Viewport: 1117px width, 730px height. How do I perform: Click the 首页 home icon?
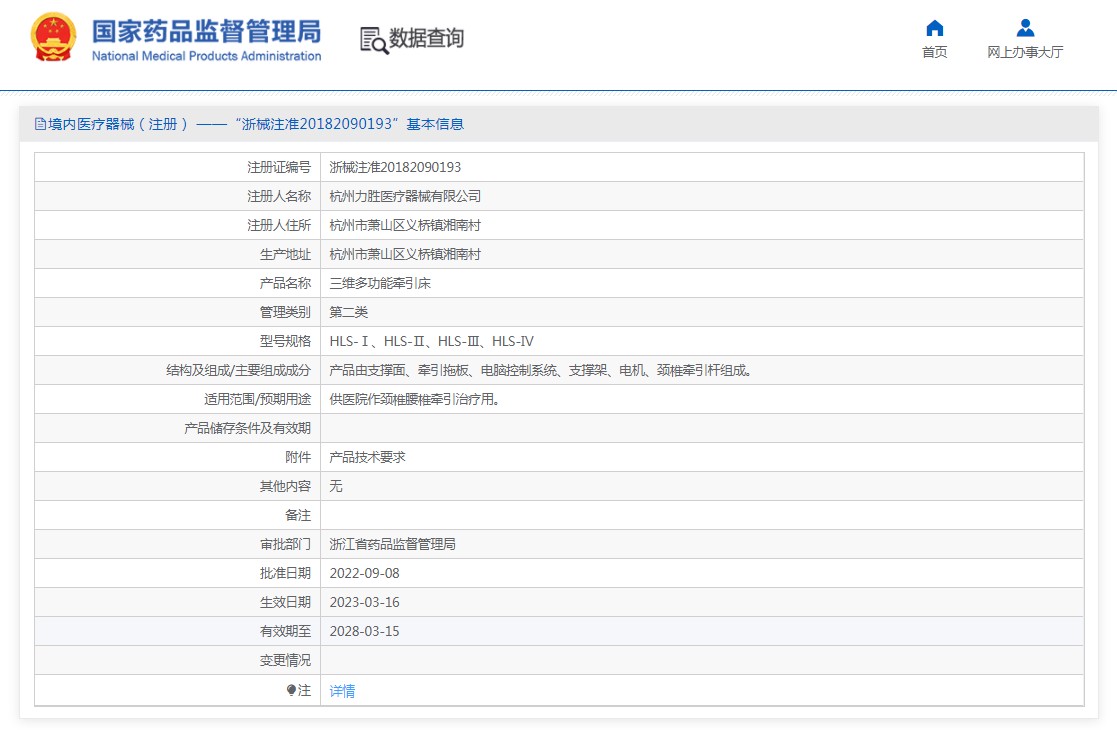tap(934, 28)
